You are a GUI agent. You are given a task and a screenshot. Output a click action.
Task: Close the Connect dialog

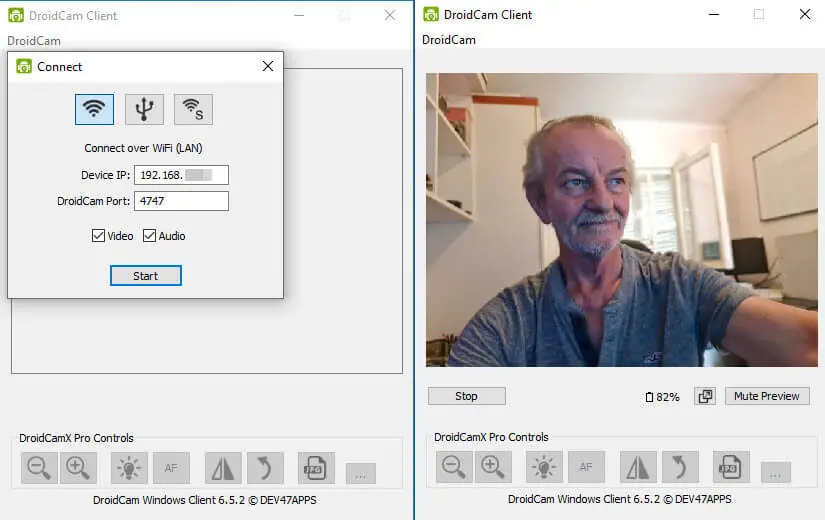click(x=268, y=66)
